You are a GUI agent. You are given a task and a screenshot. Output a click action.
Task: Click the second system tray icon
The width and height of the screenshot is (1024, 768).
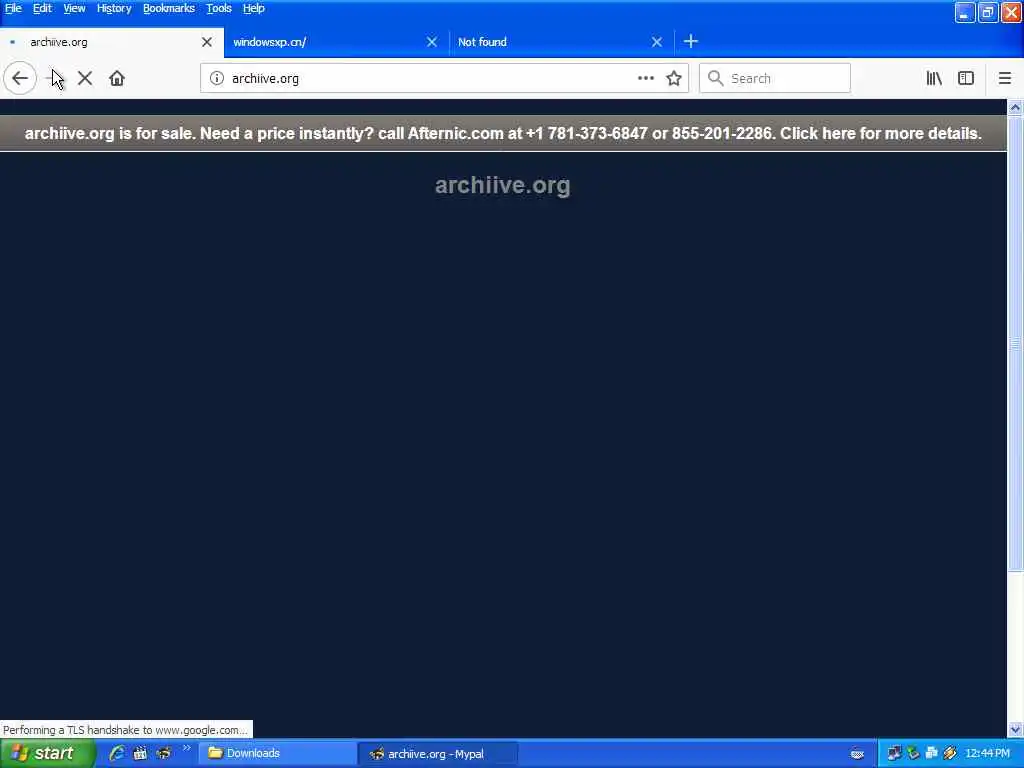913,754
